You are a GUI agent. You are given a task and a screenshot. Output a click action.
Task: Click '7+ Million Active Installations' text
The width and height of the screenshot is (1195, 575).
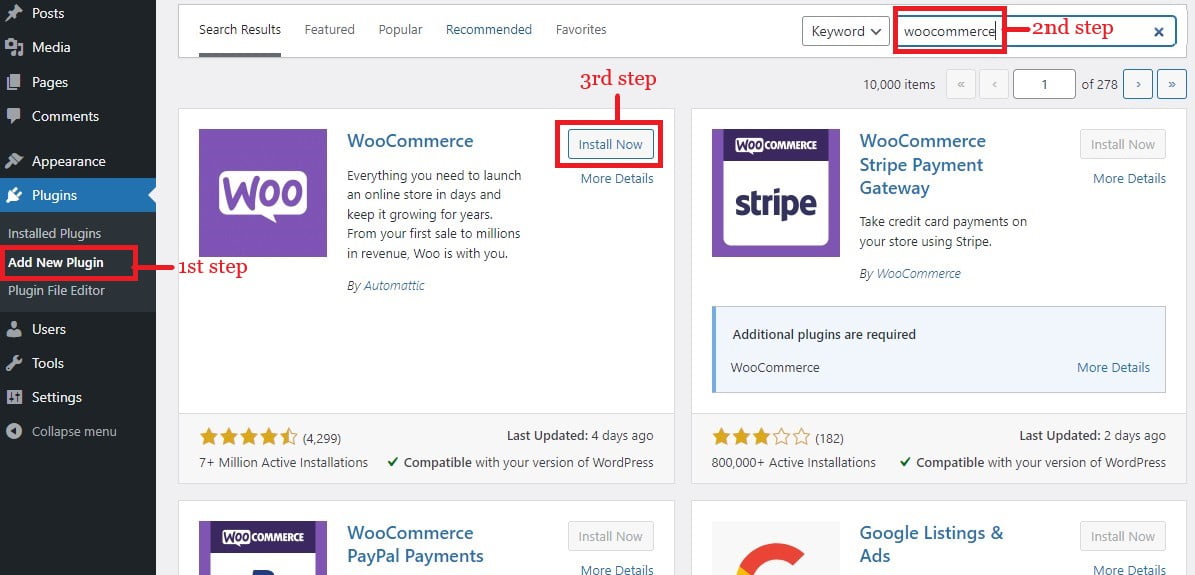284,462
